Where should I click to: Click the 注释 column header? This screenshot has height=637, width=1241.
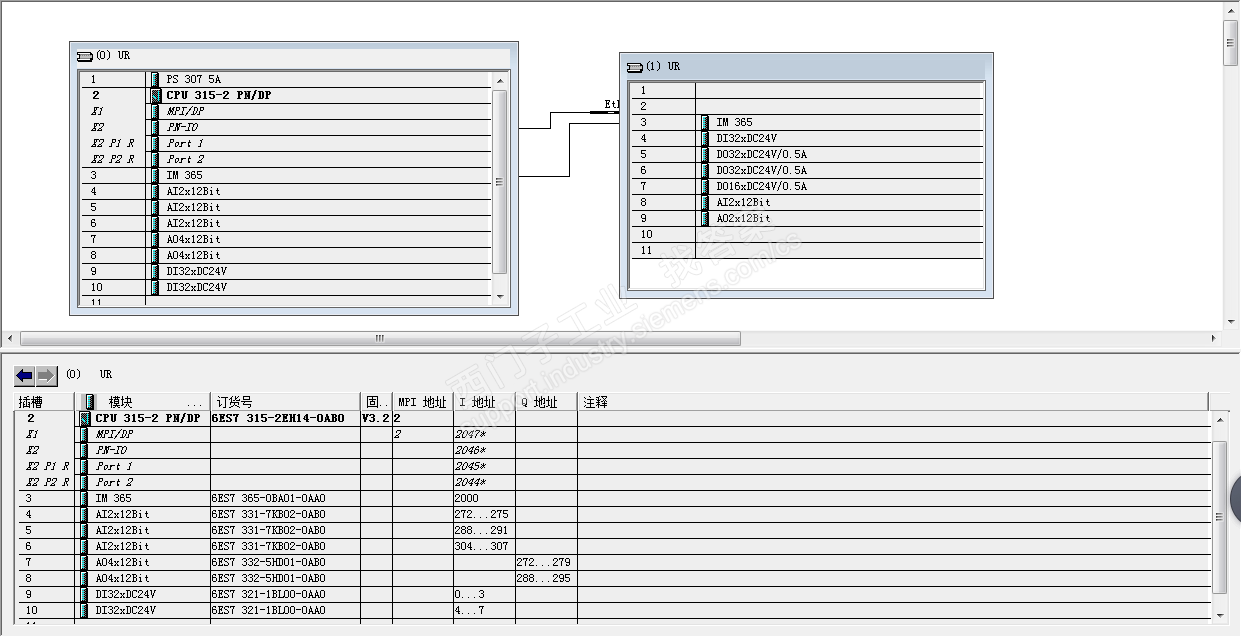pyautogui.click(x=893, y=402)
